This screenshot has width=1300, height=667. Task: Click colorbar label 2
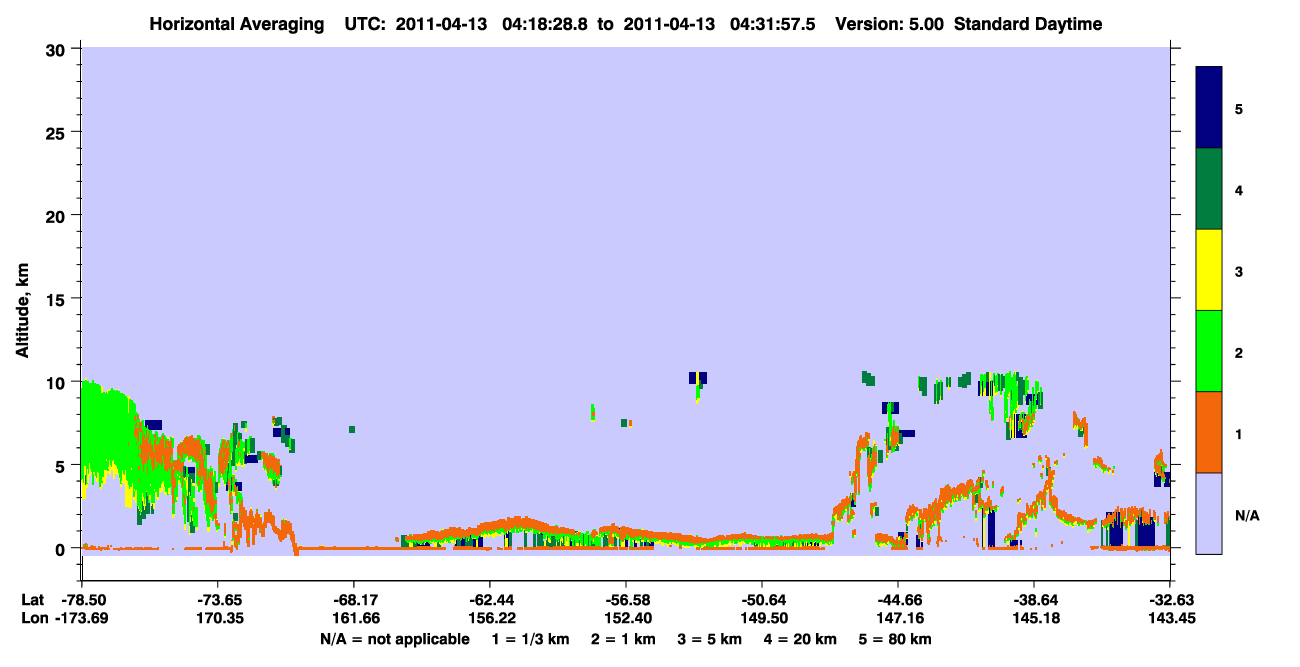click(1239, 351)
